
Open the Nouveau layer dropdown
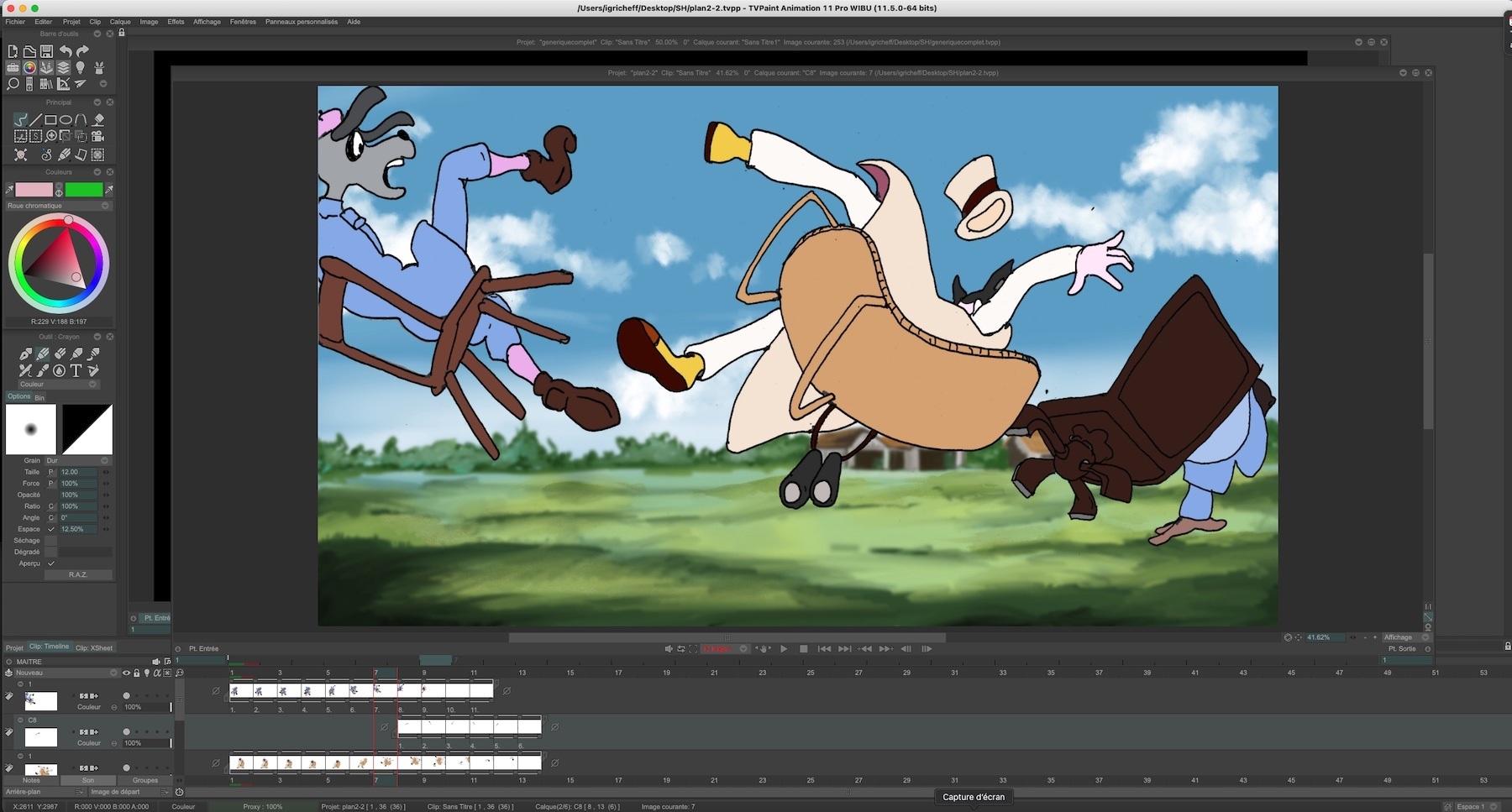[x=67, y=673]
